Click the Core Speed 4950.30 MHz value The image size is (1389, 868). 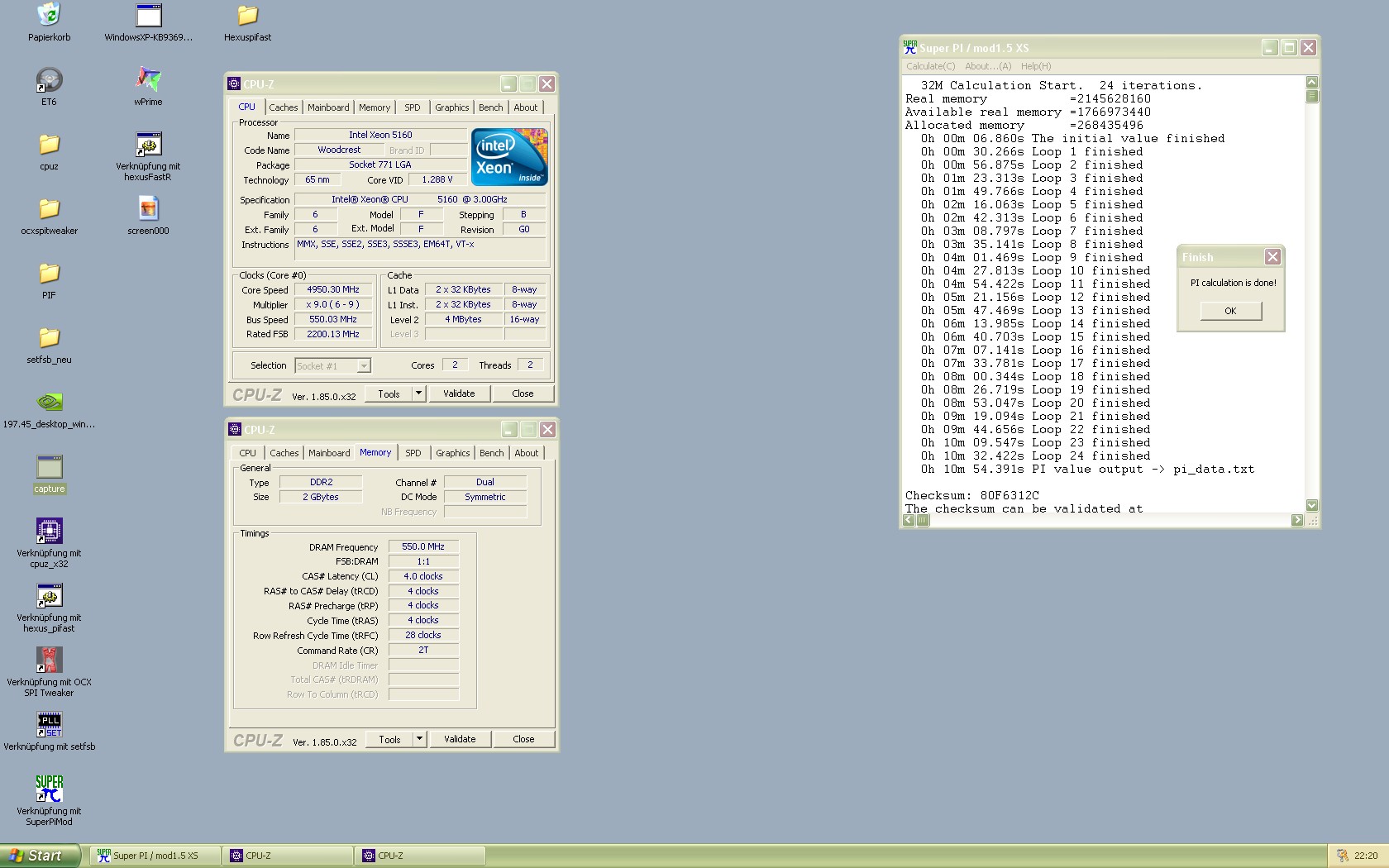click(x=333, y=289)
